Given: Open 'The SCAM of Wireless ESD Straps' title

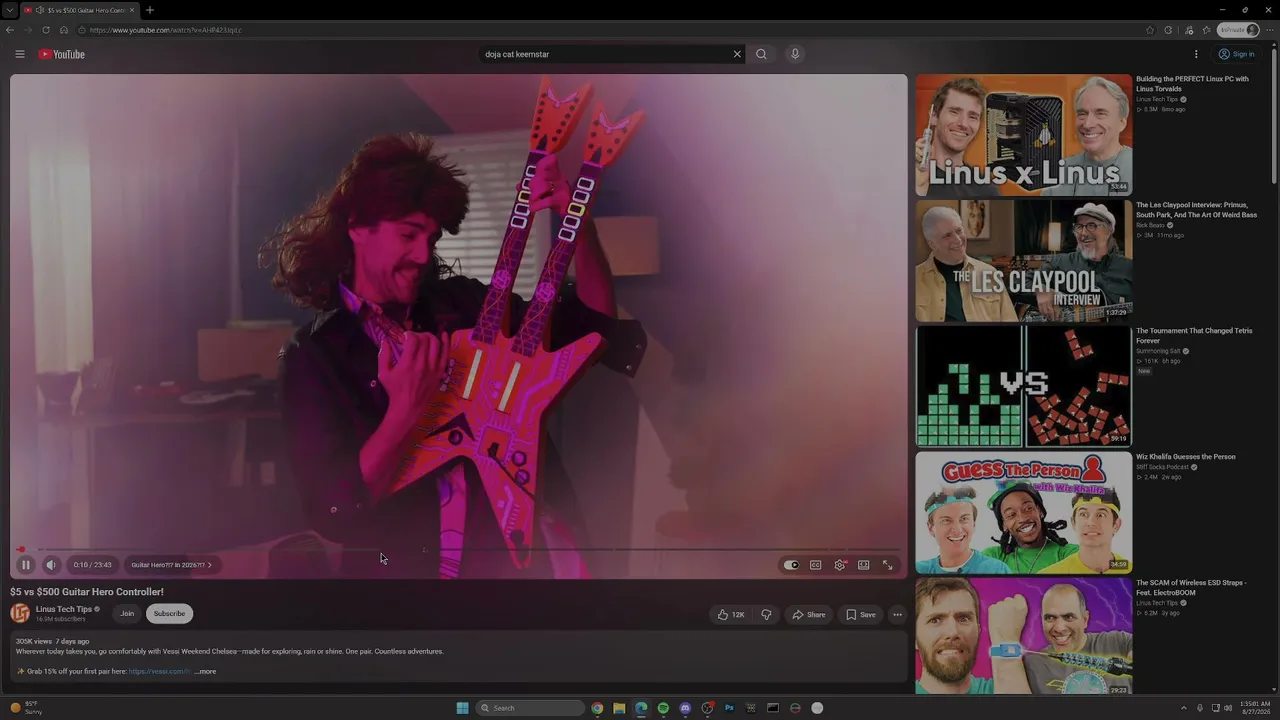Looking at the screenshot, I should click(x=1191, y=588).
